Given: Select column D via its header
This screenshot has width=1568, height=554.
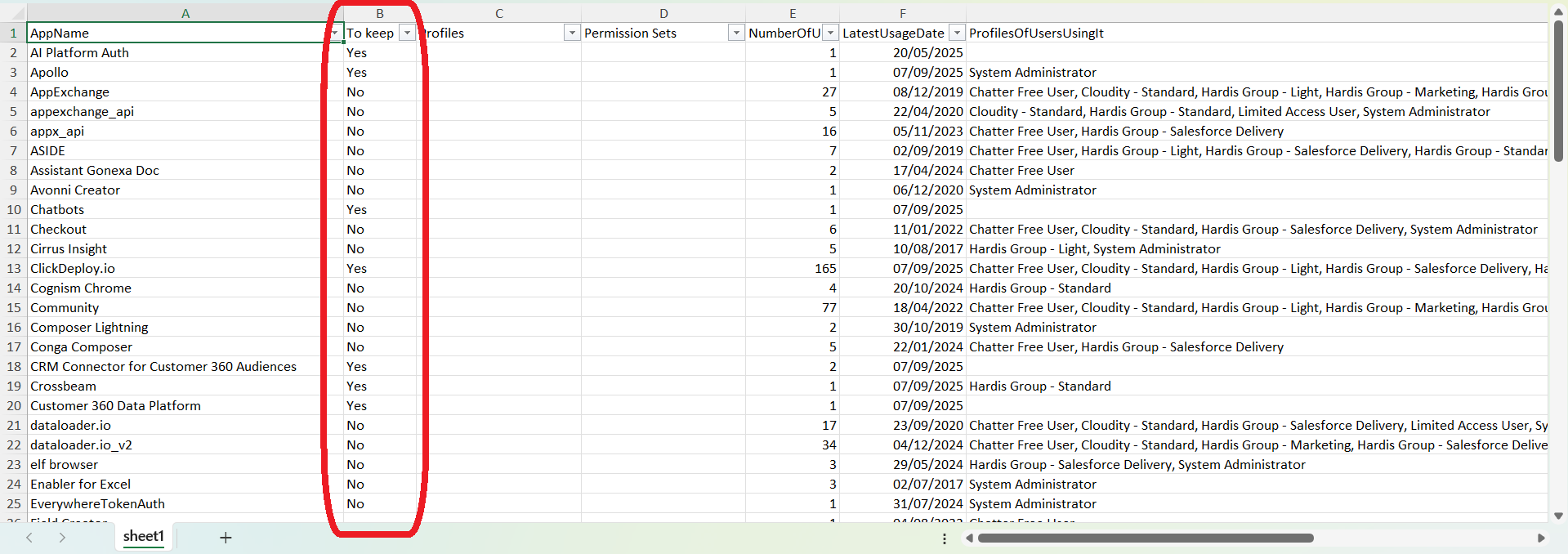Looking at the screenshot, I should point(663,13).
